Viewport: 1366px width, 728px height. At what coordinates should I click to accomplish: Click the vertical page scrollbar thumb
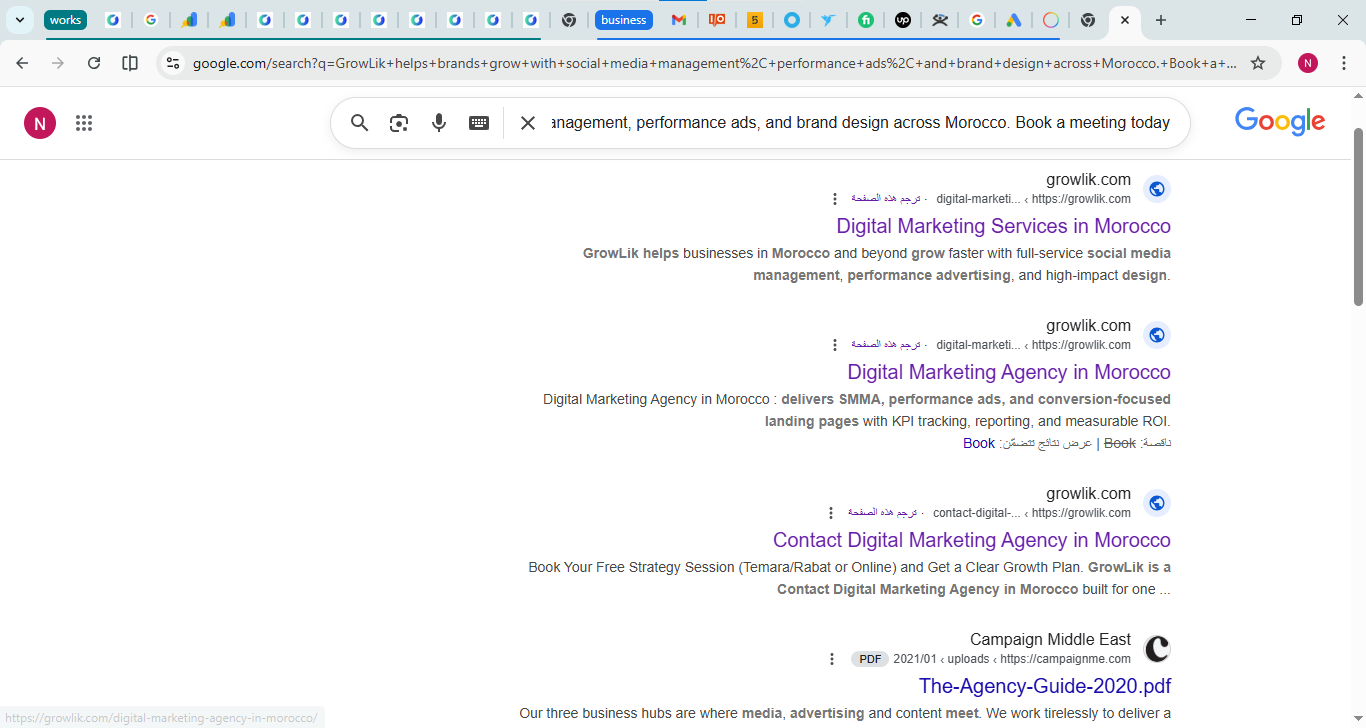click(1358, 217)
